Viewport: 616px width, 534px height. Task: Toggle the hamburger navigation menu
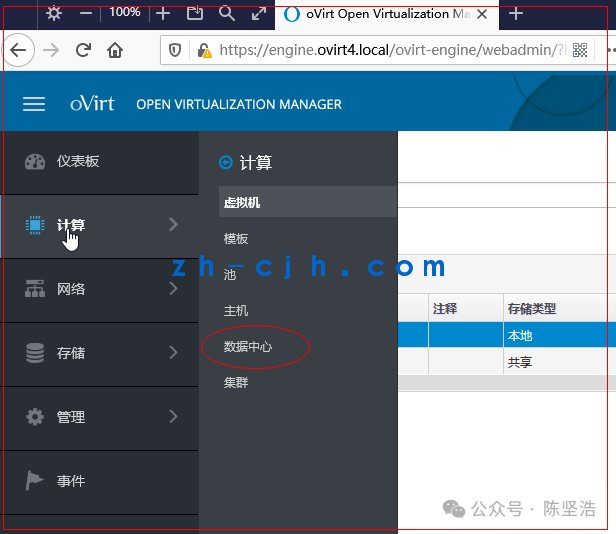[34, 104]
